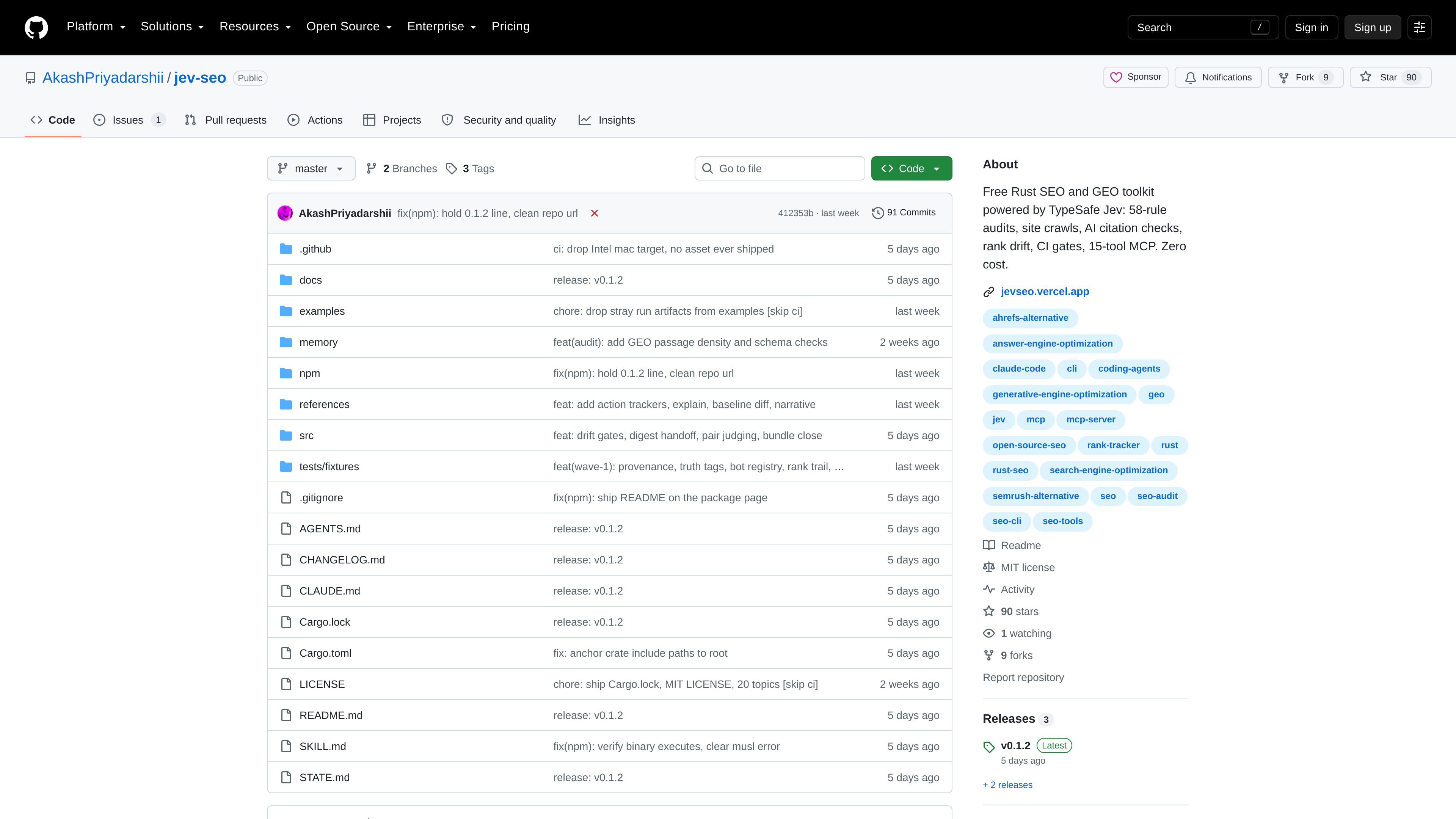The height and width of the screenshot is (819, 1456).
Task: Click the Sign up button
Action: point(1372,27)
